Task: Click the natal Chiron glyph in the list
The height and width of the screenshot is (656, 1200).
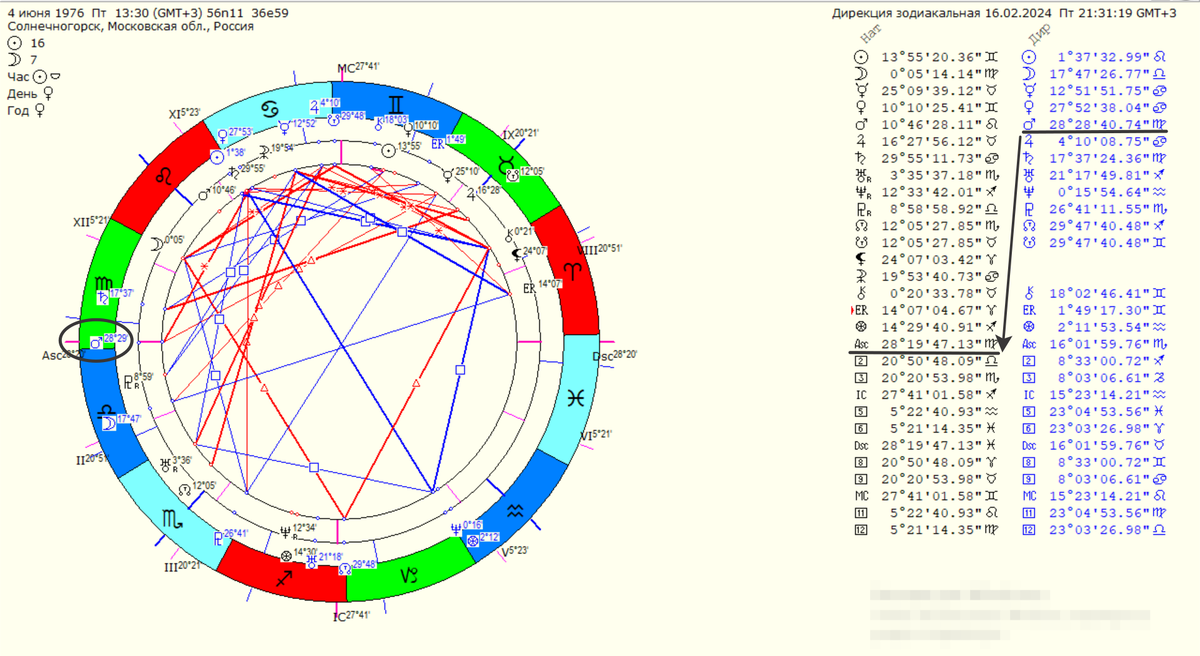Action: coord(861,293)
